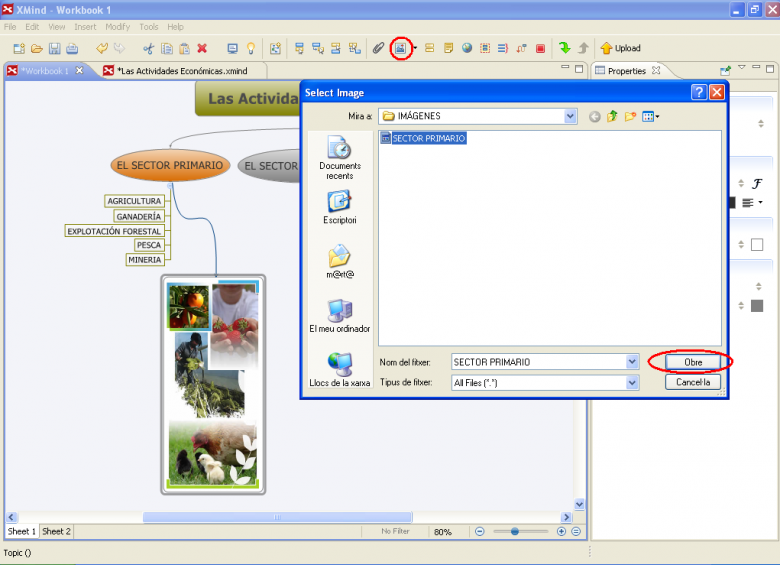780x565 pixels.
Task: Switch to the Workbook 1 tab
Action: (x=45, y=71)
